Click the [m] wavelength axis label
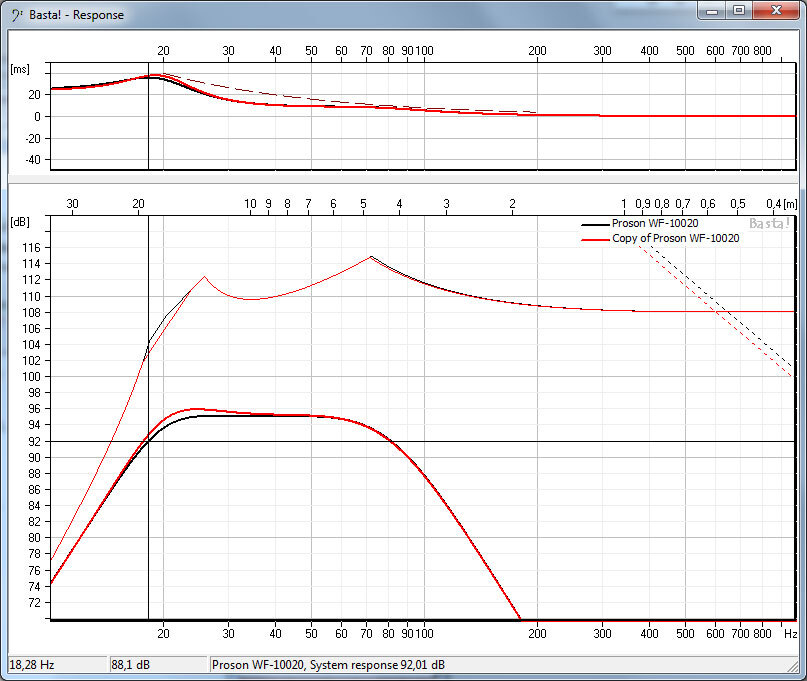Image resolution: width=807 pixels, height=681 pixels. coord(791,204)
